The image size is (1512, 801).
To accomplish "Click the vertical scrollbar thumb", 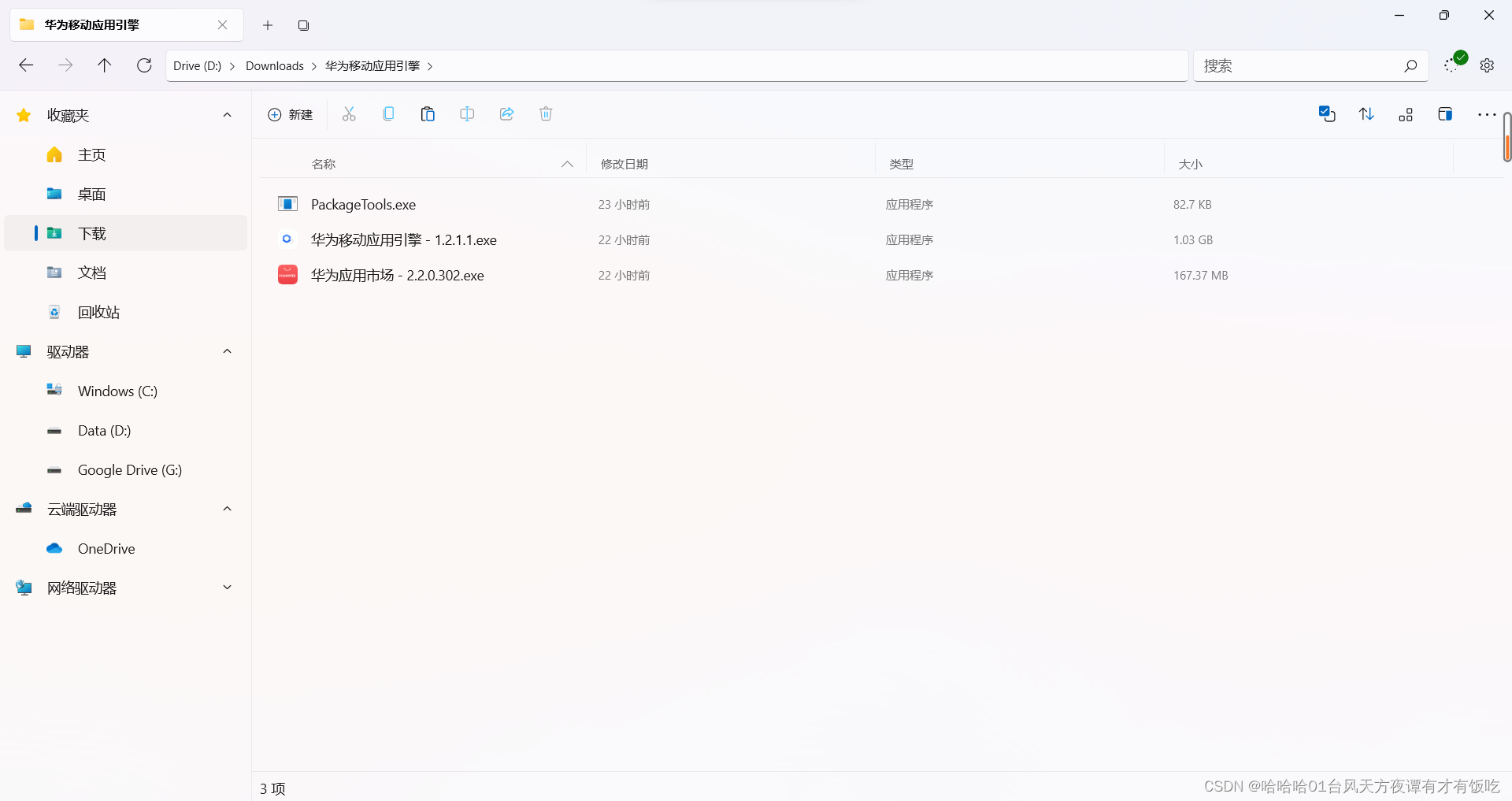I will (1507, 138).
